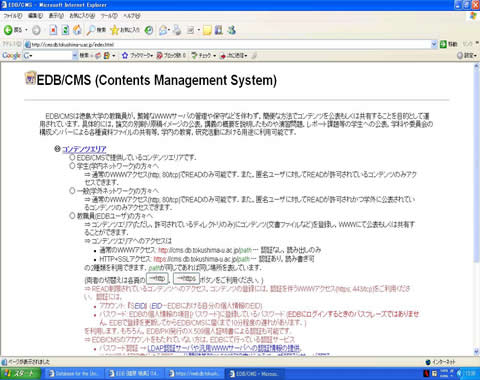
Task: Open the コンテンツエリア link
Action: coord(84,149)
